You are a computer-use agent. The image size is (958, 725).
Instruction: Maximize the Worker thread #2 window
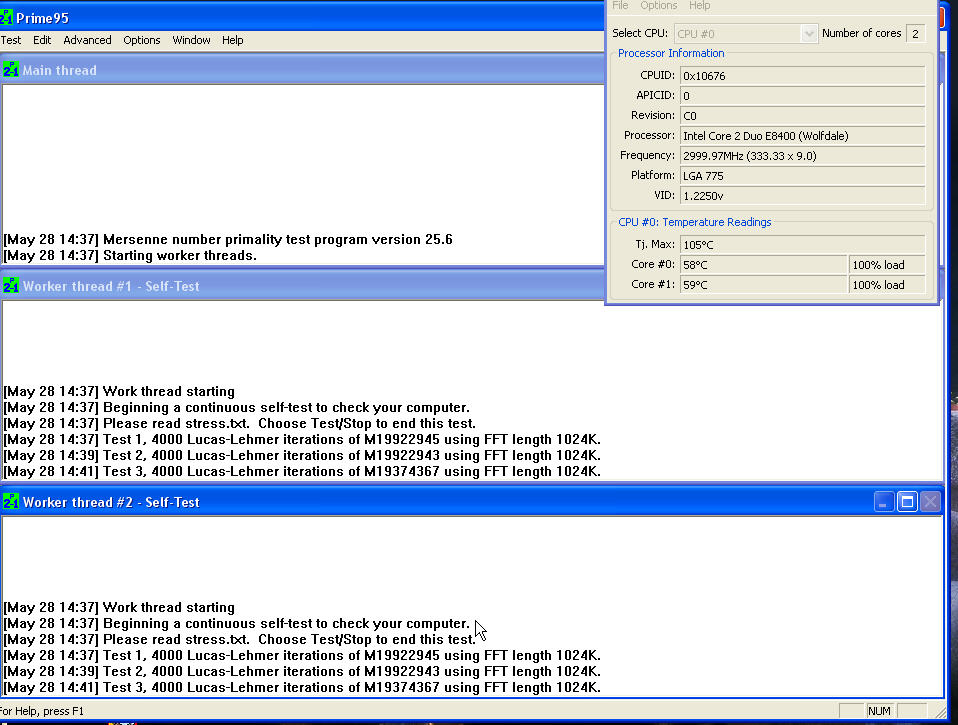tap(907, 502)
